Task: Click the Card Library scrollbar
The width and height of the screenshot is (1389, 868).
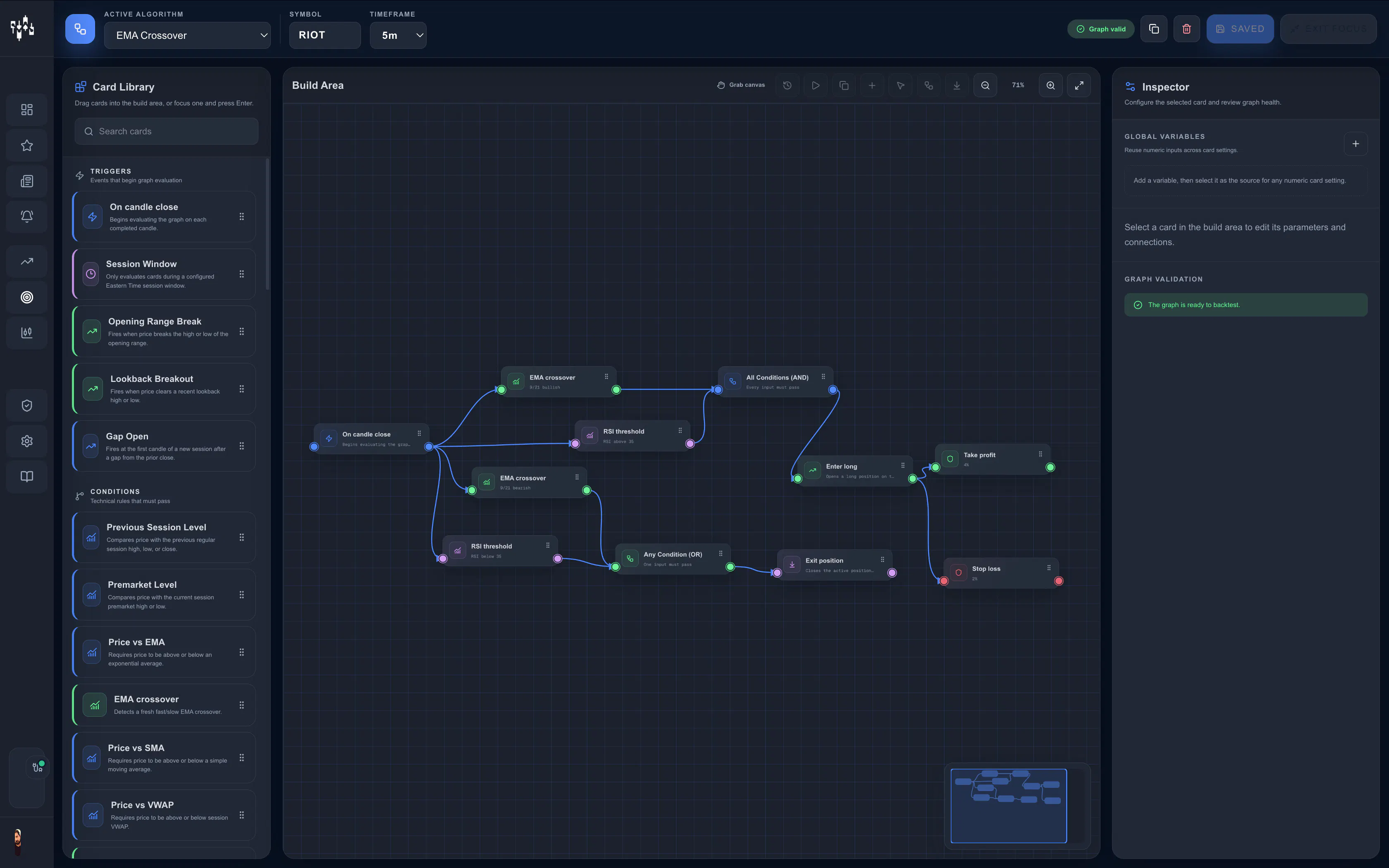Action: click(267, 225)
